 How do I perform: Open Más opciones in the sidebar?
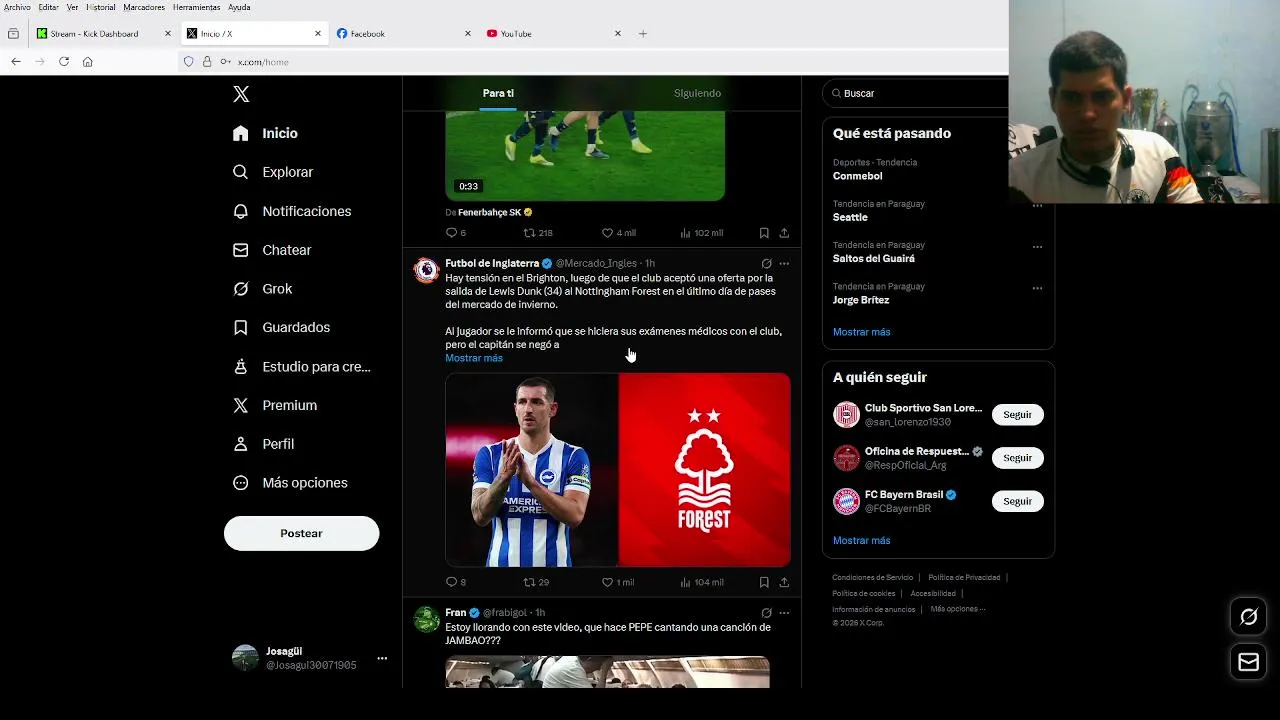[x=290, y=483]
